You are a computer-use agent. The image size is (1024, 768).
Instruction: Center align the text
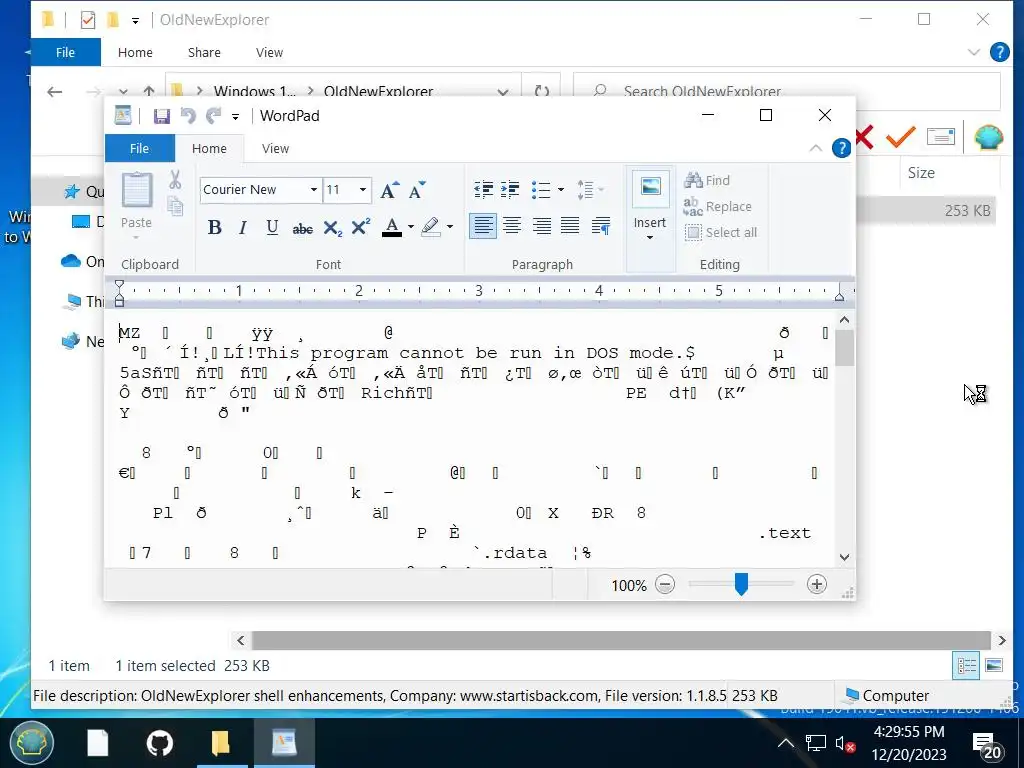click(x=512, y=226)
